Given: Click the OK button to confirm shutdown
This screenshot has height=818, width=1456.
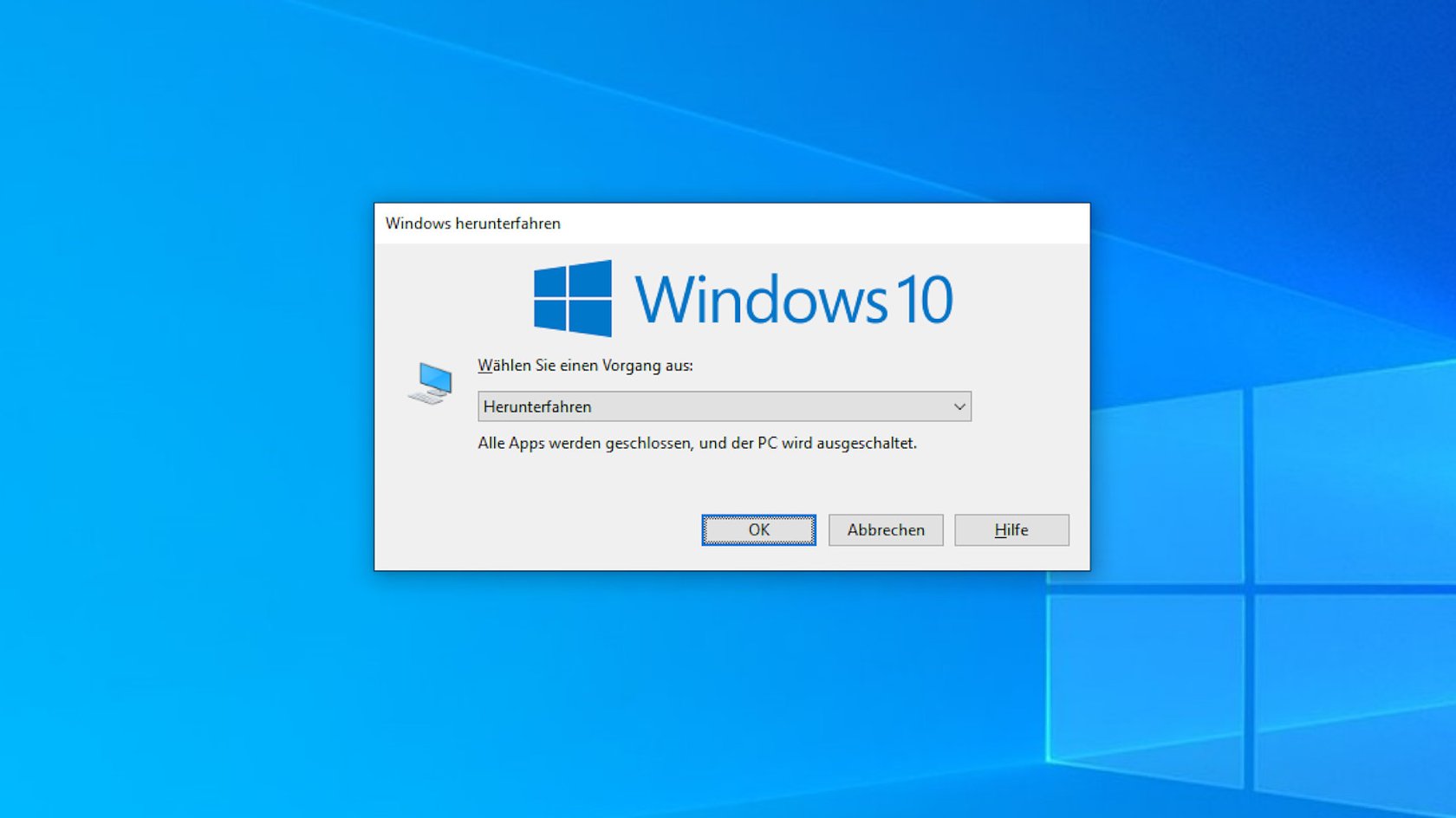Looking at the screenshot, I should point(758,529).
